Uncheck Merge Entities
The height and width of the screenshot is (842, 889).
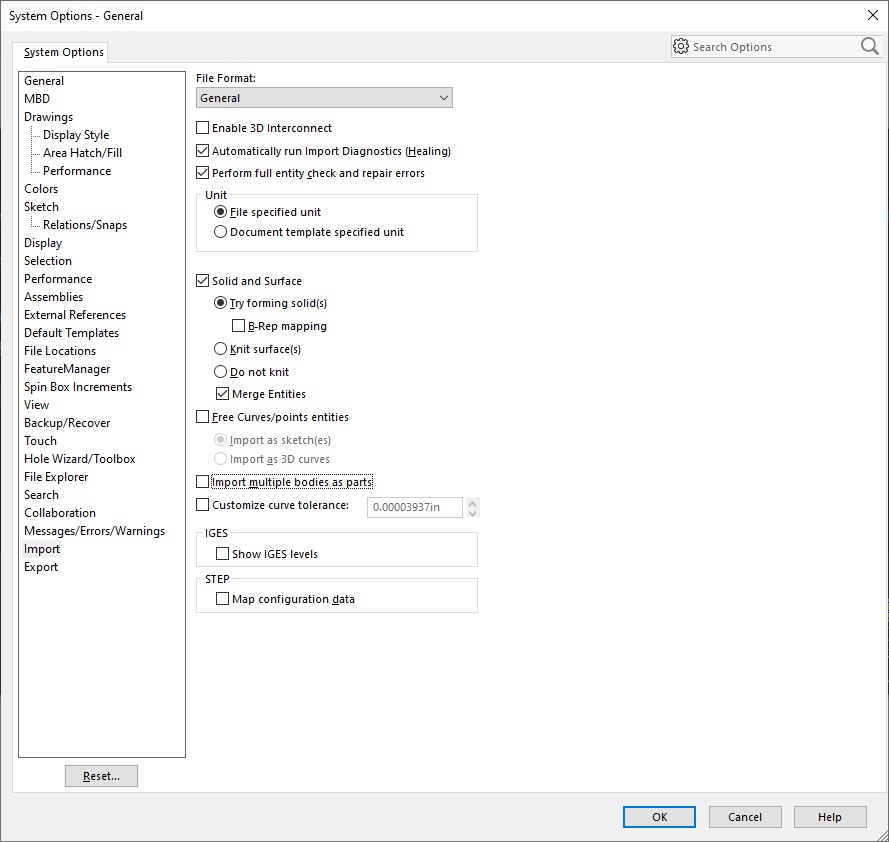pos(223,394)
